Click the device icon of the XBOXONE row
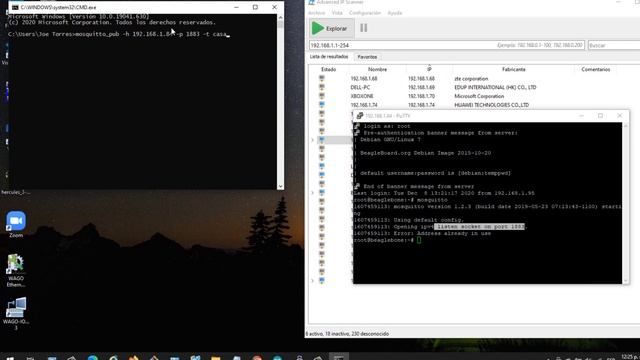640x360 pixels. tap(322, 96)
